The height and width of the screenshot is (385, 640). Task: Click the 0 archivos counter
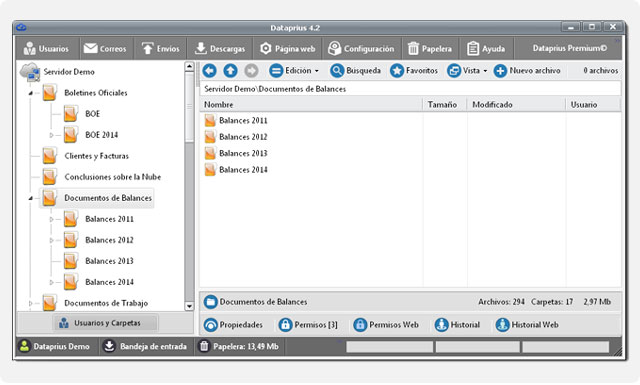click(600, 71)
